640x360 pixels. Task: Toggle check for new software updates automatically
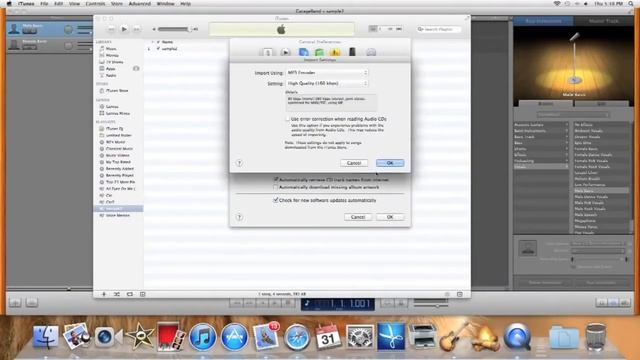pos(276,200)
